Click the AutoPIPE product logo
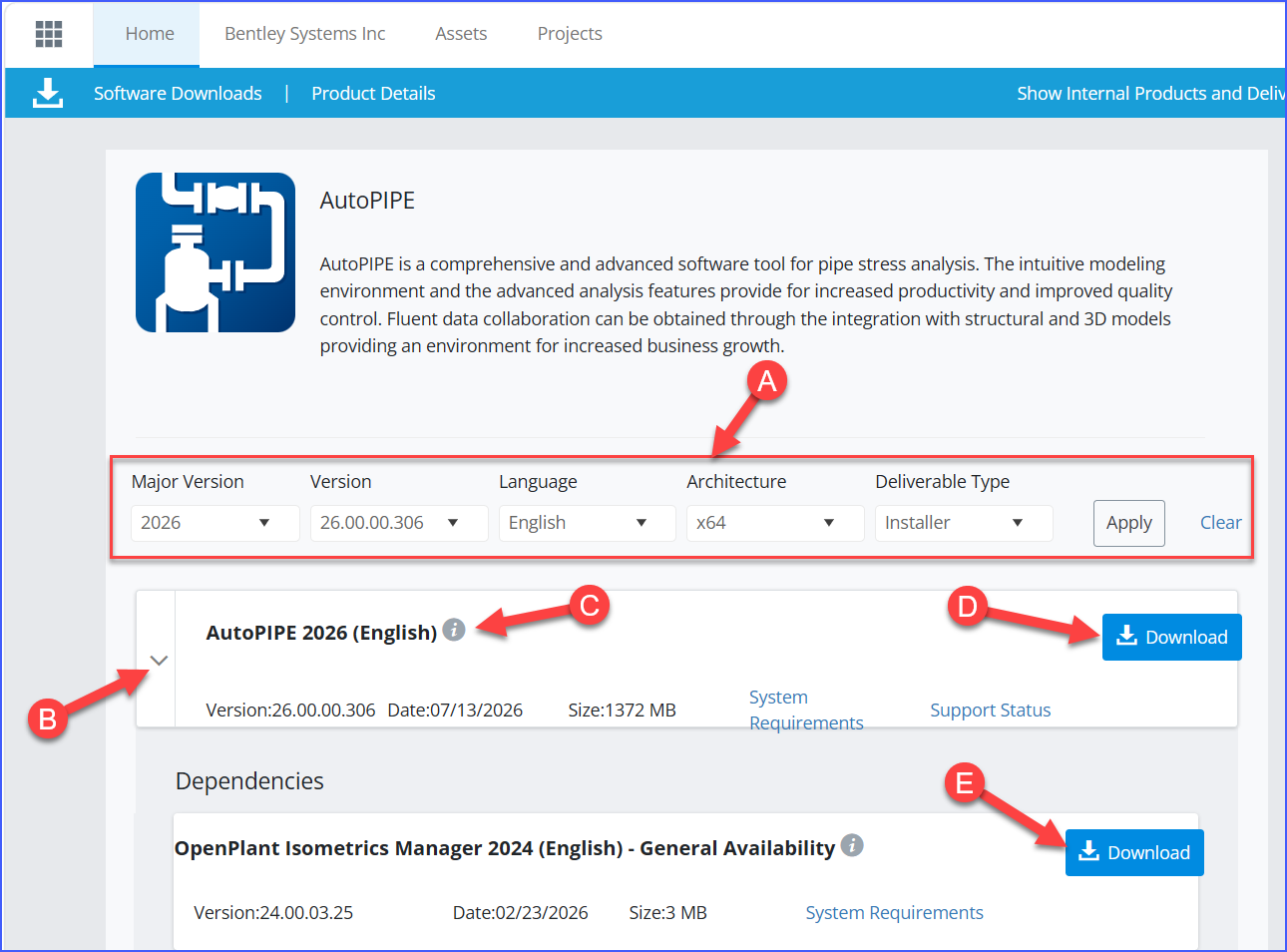The image size is (1287, 952). pos(215,252)
